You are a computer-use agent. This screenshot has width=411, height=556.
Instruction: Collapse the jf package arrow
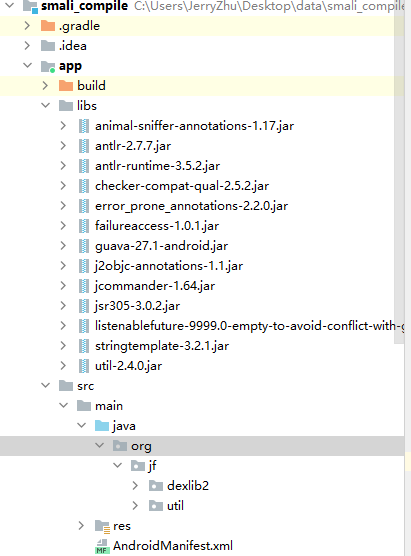(117, 465)
